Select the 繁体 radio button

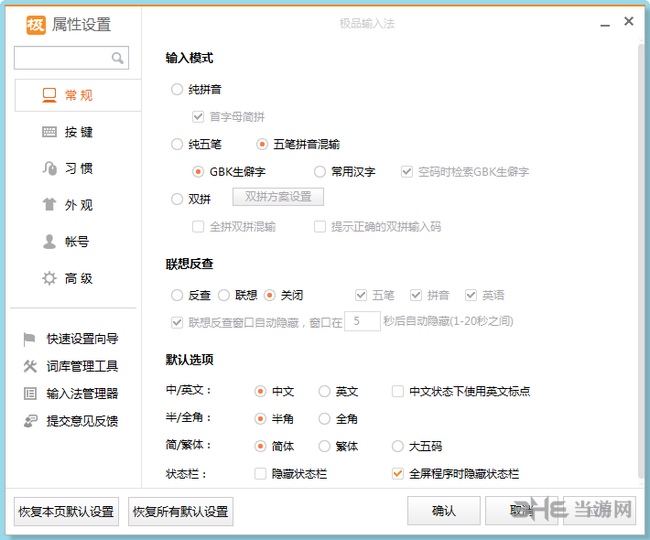pos(324,446)
